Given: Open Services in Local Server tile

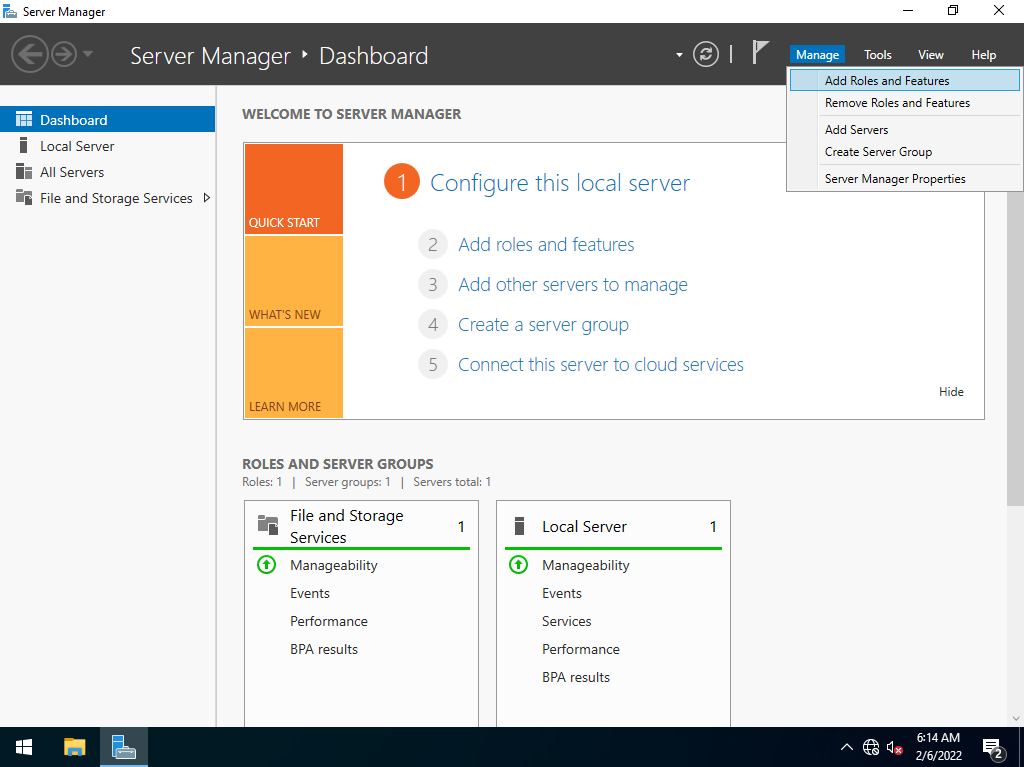Looking at the screenshot, I should (566, 621).
